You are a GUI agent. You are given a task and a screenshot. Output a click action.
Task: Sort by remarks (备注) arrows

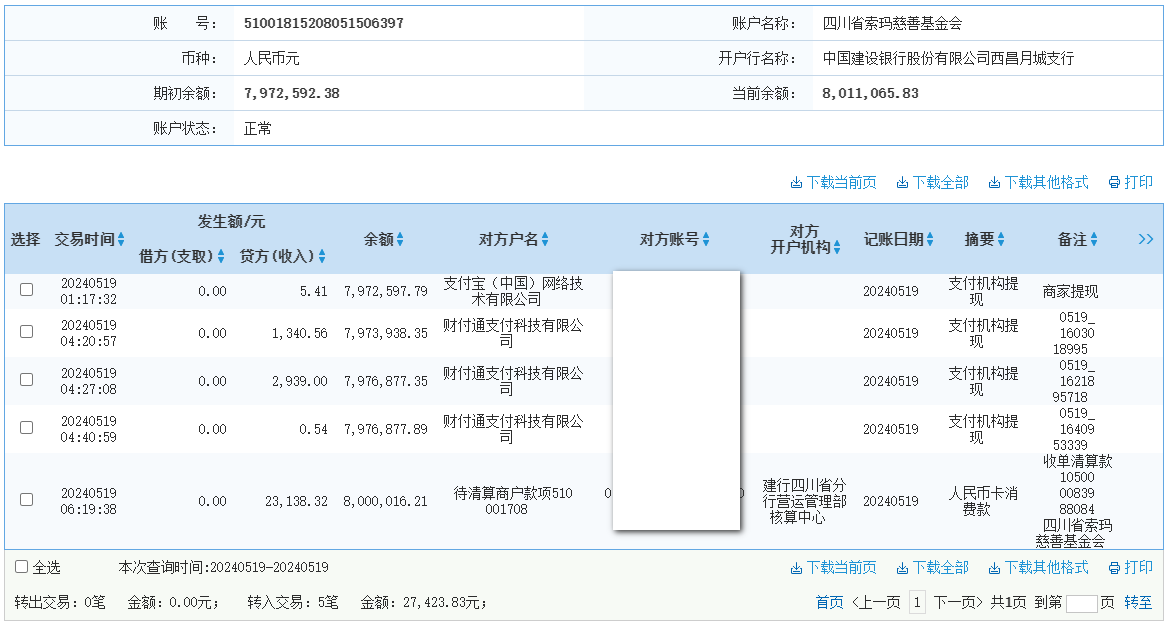1094,240
